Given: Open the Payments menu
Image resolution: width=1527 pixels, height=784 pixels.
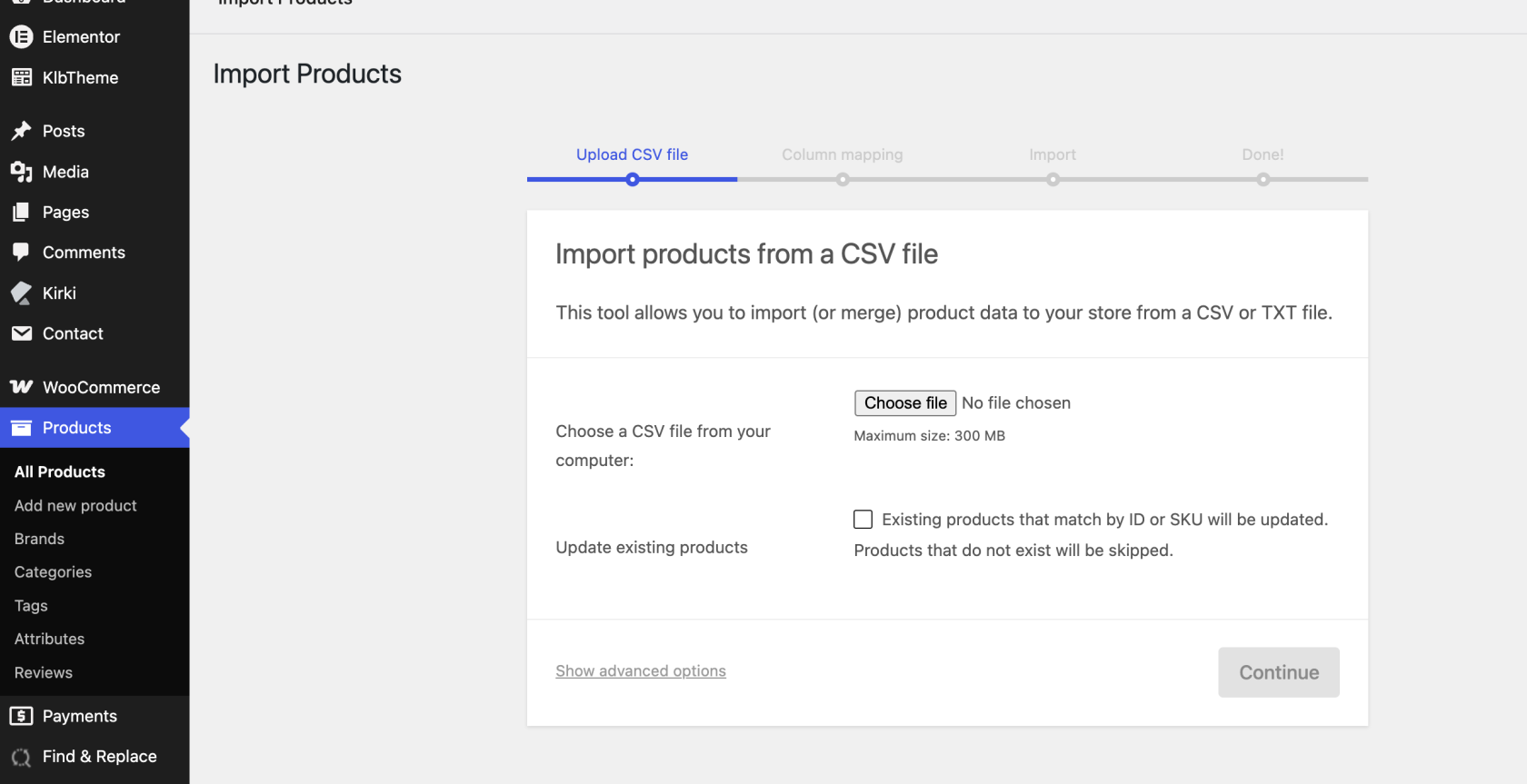Looking at the screenshot, I should [95, 716].
